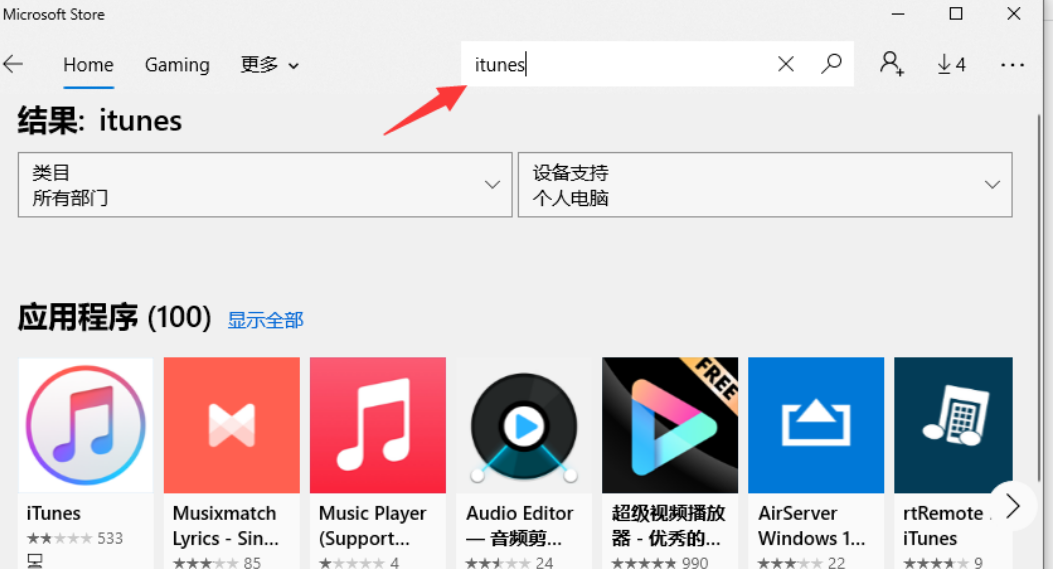Expand the 更多 menu in navigation
Image resolution: width=1063 pixels, height=569 pixels.
click(269, 65)
